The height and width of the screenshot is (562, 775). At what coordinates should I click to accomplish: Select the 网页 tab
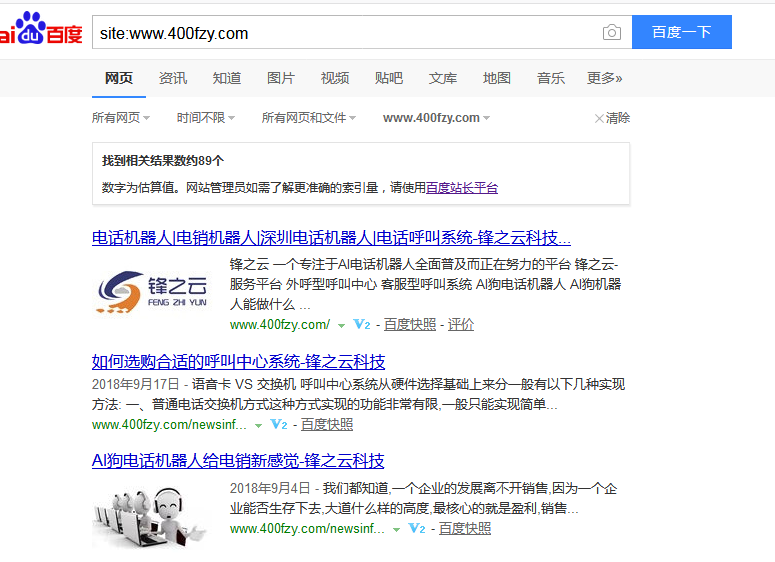pos(119,78)
